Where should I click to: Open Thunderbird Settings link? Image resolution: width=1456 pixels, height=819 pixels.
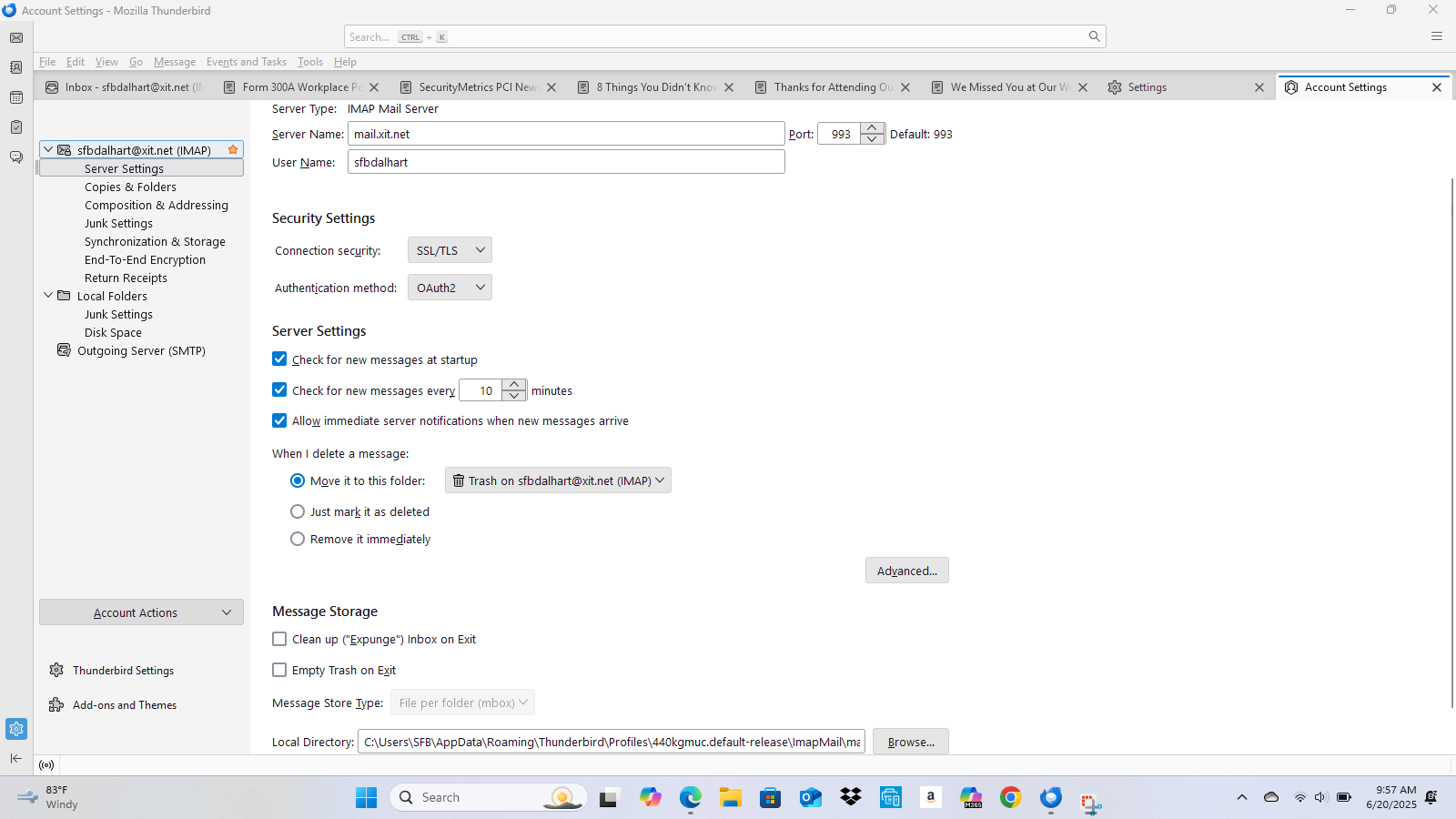click(123, 671)
